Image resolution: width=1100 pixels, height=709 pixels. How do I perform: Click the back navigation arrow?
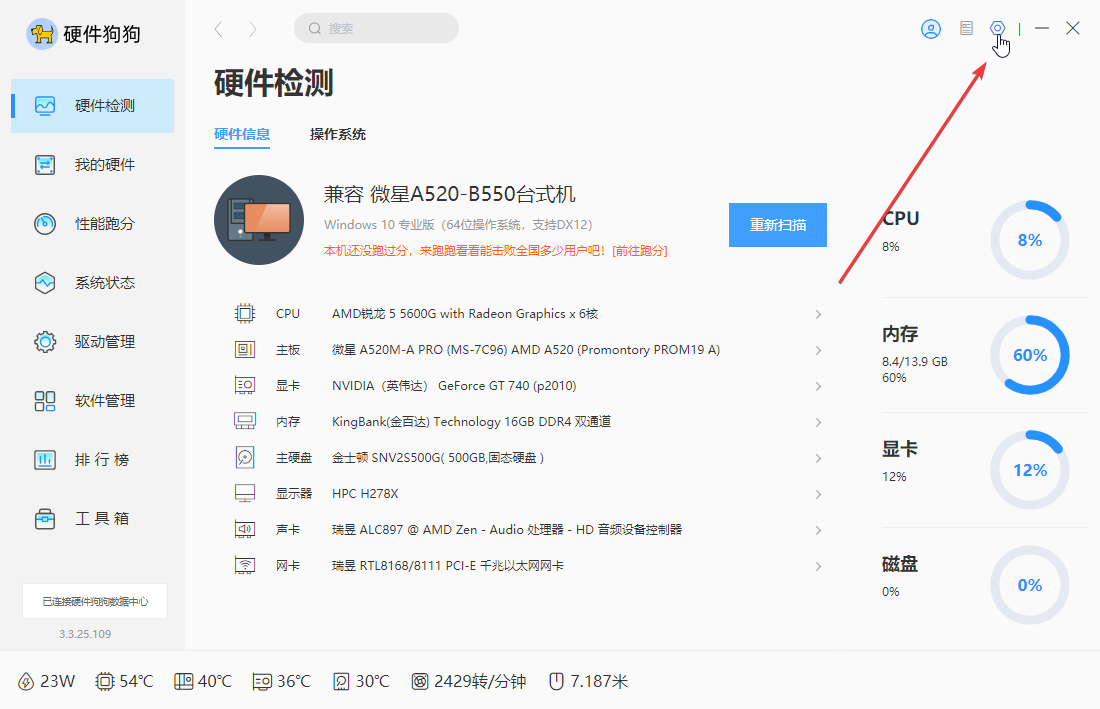pos(219,29)
